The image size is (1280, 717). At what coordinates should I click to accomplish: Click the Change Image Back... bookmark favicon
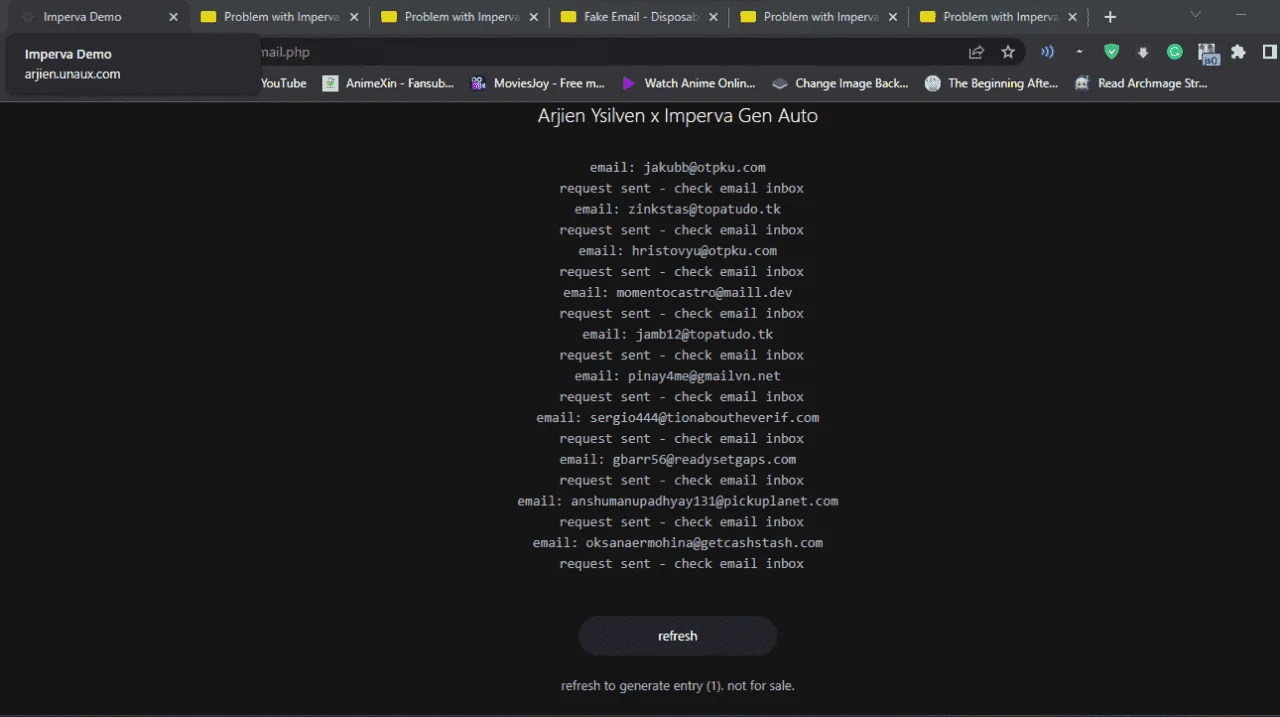point(779,83)
